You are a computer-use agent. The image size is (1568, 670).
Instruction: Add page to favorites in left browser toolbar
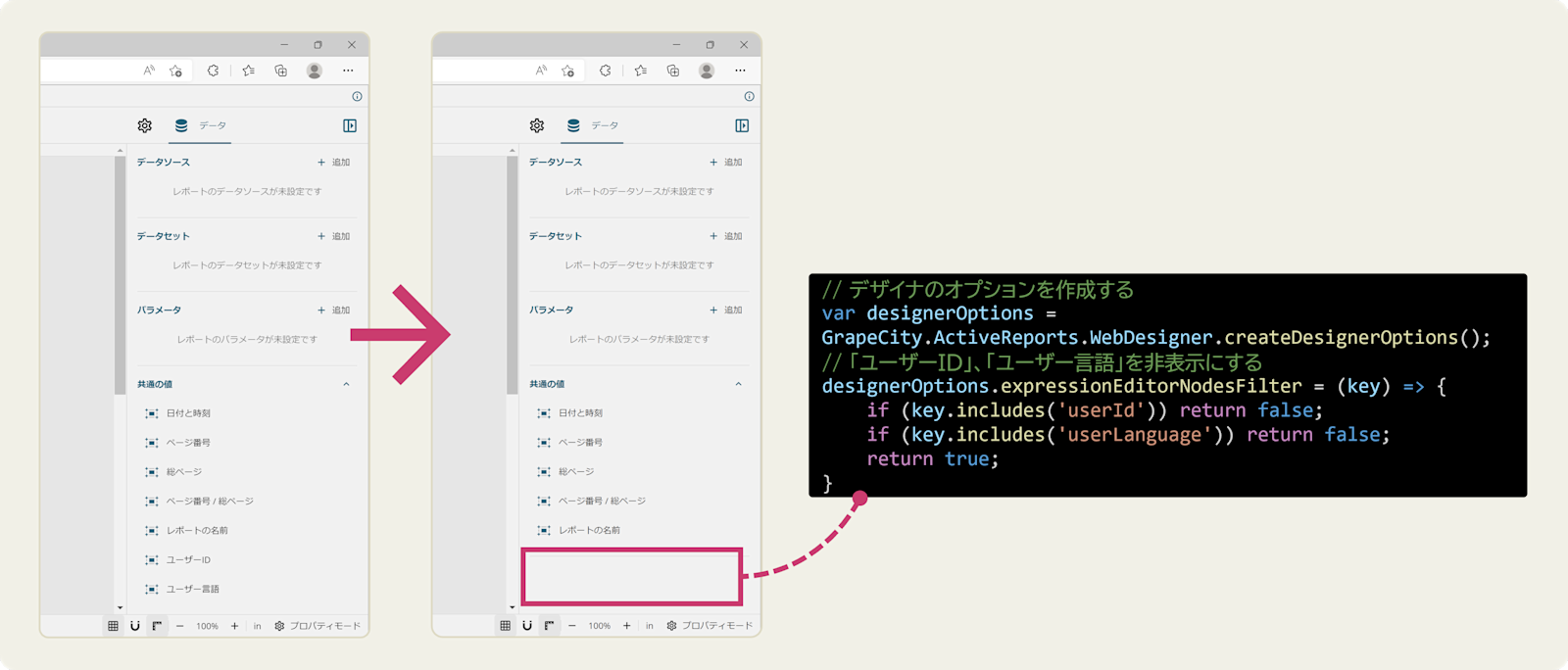coord(175,71)
